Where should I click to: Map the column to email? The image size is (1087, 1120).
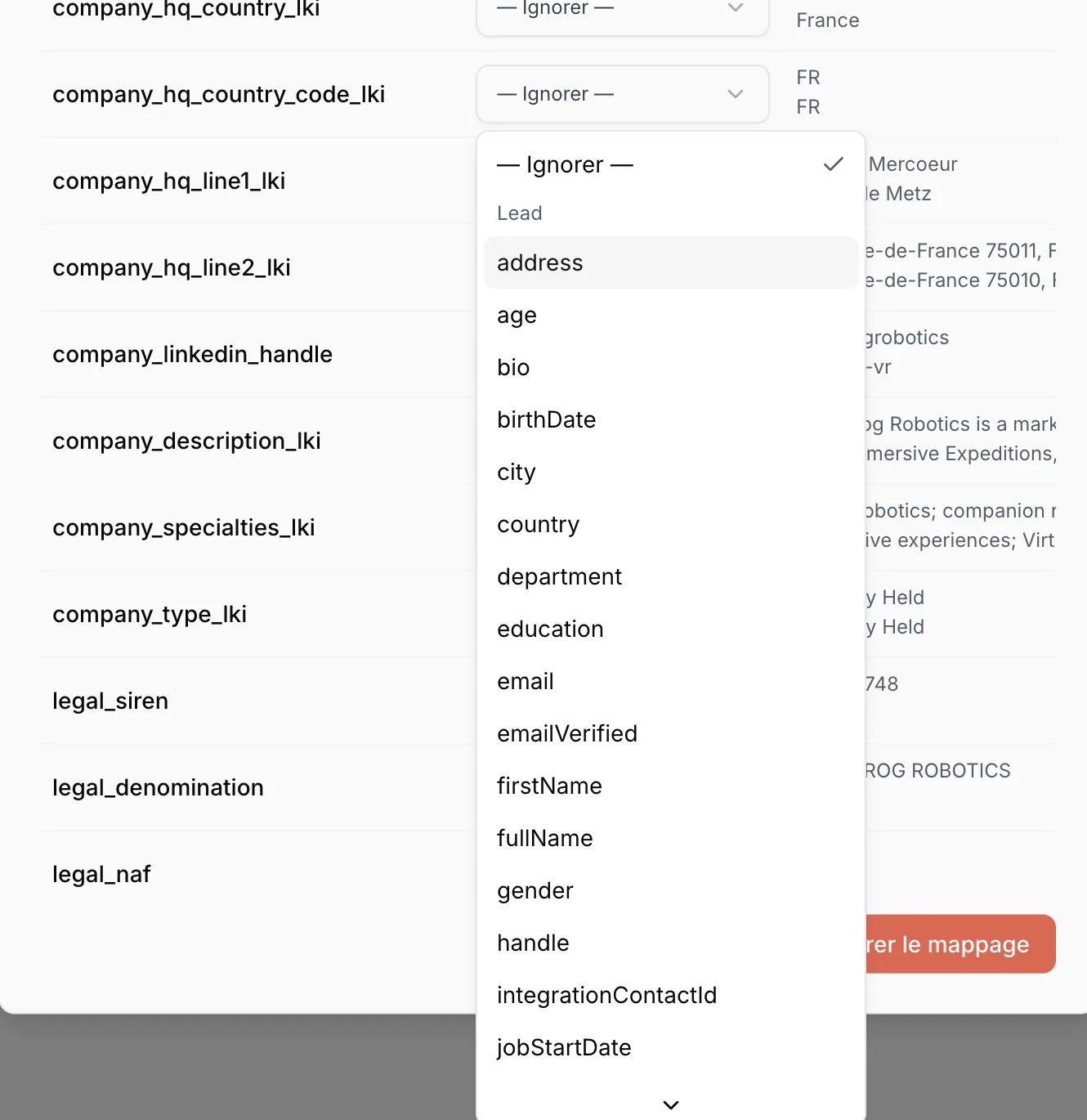click(670, 681)
